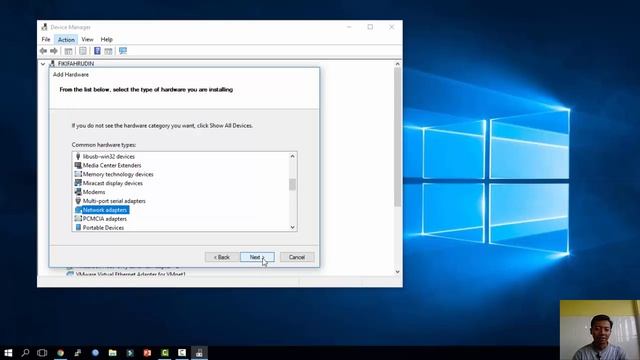The width and height of the screenshot is (640, 360).
Task: Open the File menu
Action: (x=46, y=39)
